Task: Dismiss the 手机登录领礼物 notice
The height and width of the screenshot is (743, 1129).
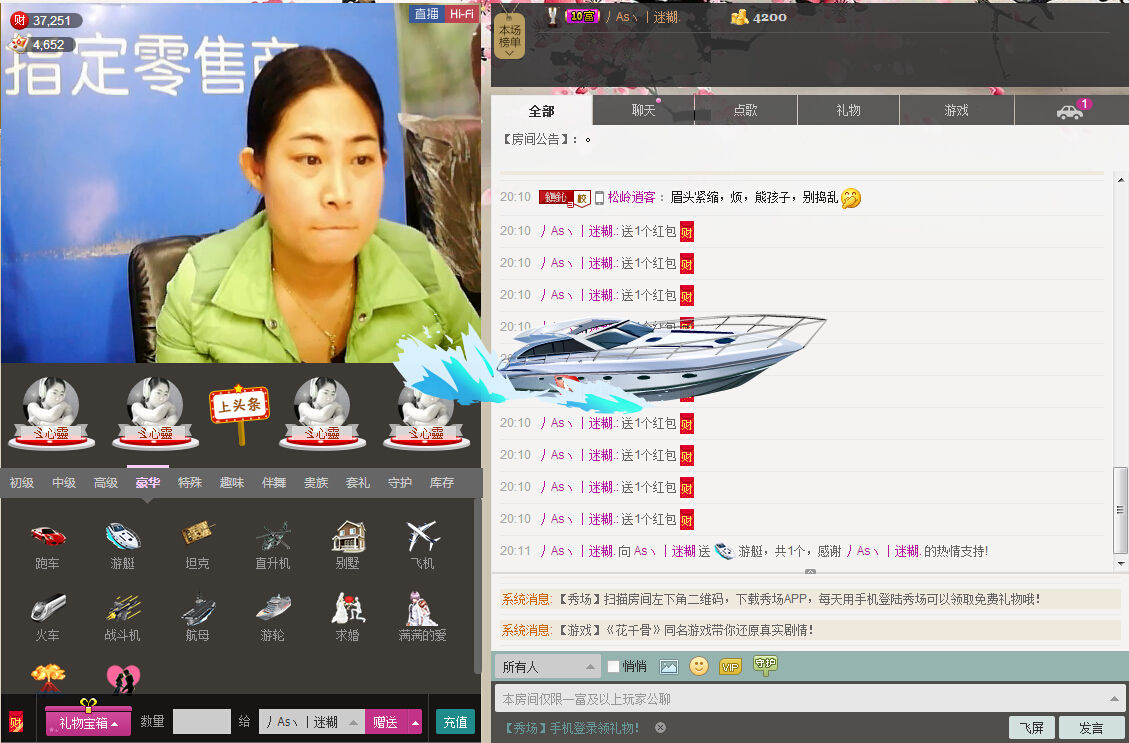Action: 660,727
